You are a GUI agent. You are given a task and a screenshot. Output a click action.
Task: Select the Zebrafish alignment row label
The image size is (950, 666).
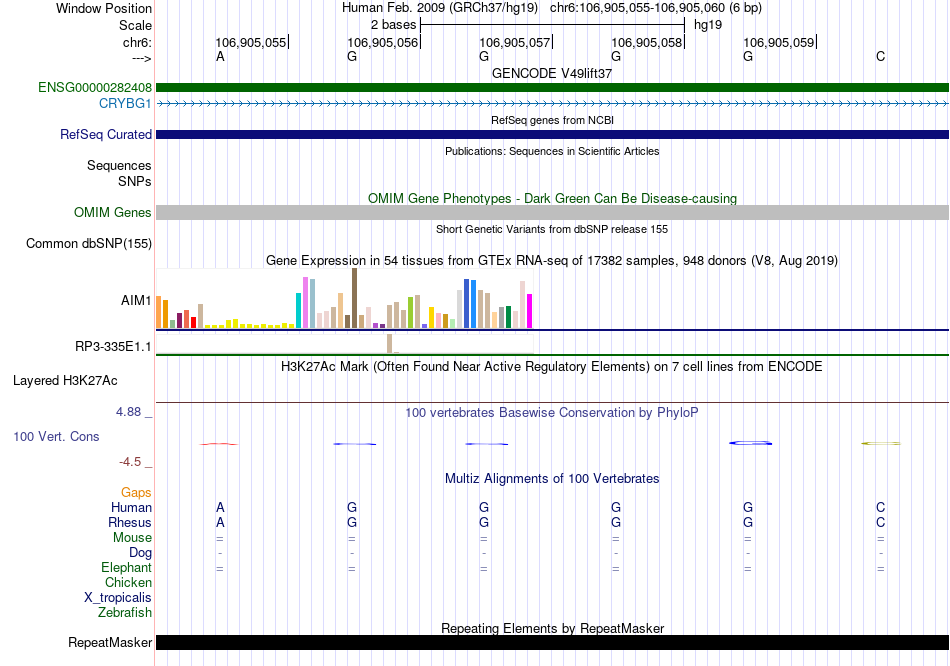click(x=125, y=613)
